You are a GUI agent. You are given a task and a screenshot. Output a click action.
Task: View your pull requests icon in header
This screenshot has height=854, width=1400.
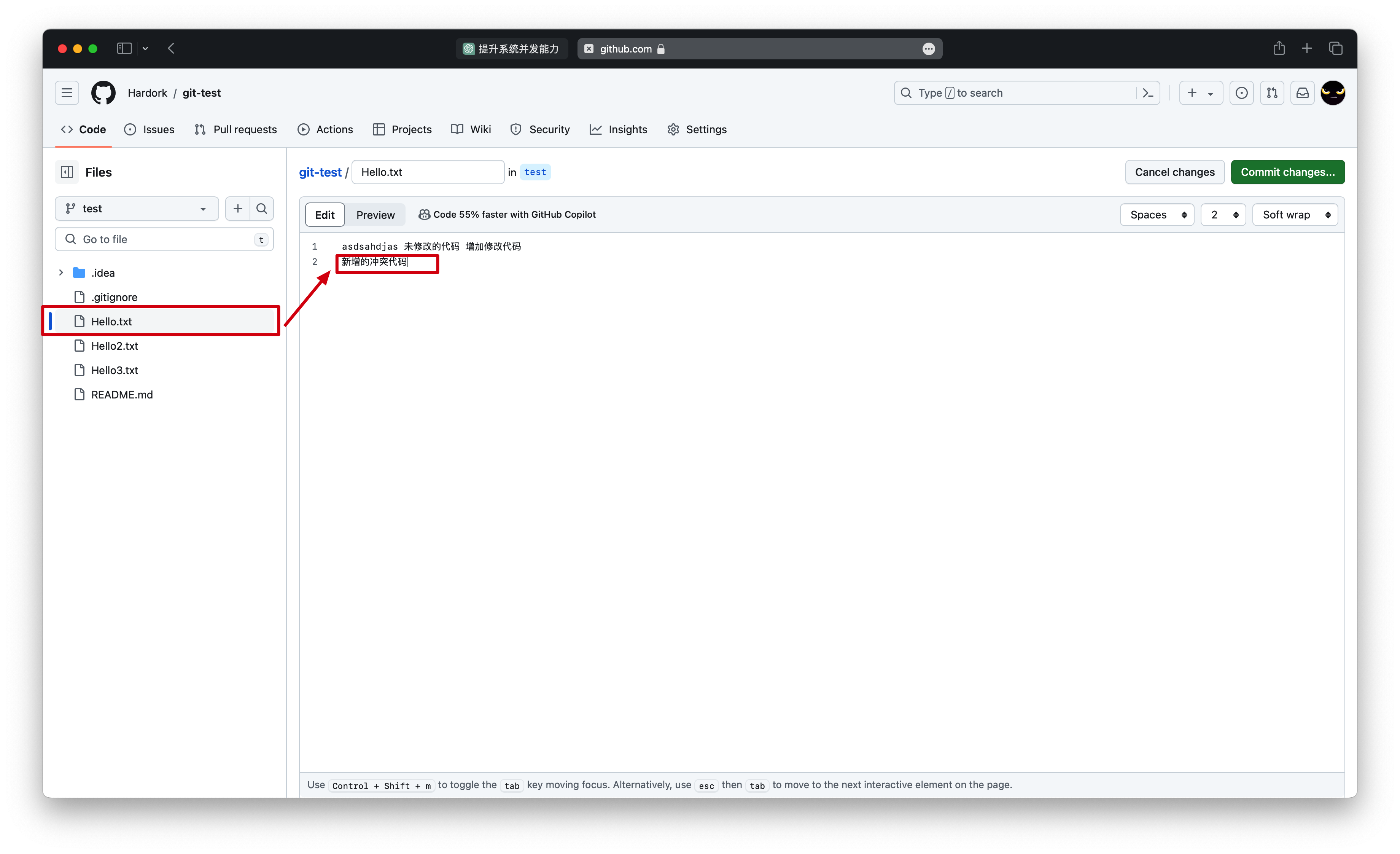coord(1272,92)
